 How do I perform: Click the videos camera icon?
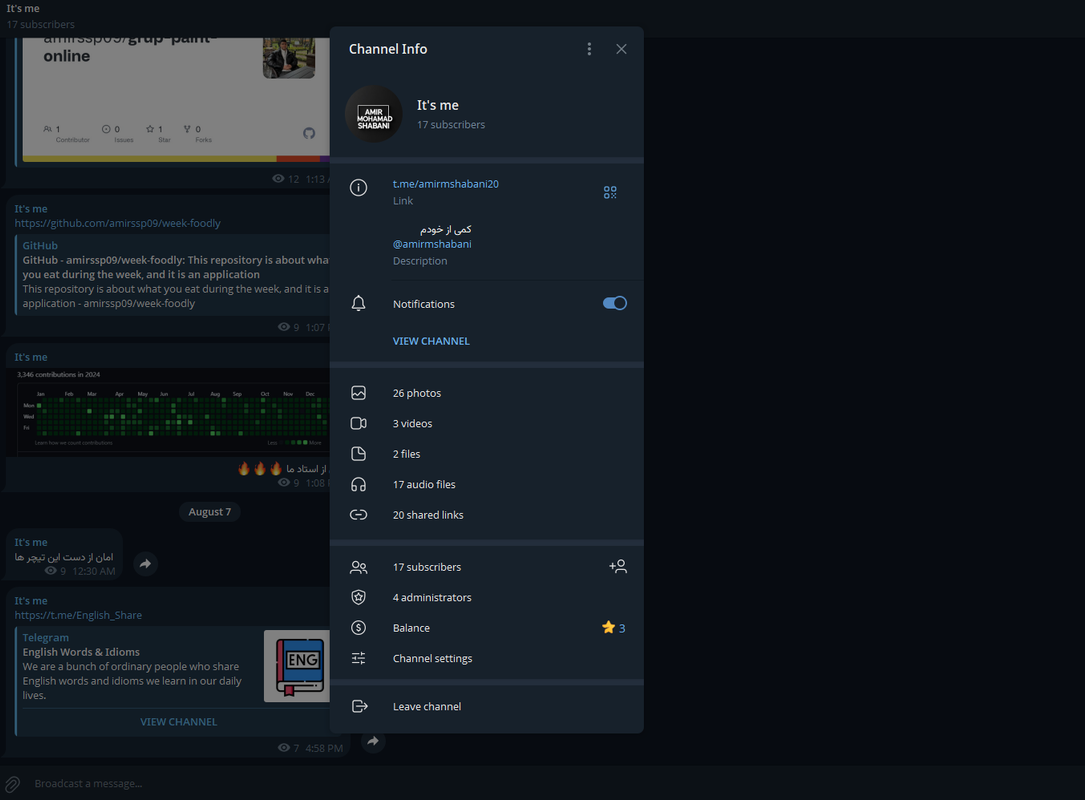(358, 424)
